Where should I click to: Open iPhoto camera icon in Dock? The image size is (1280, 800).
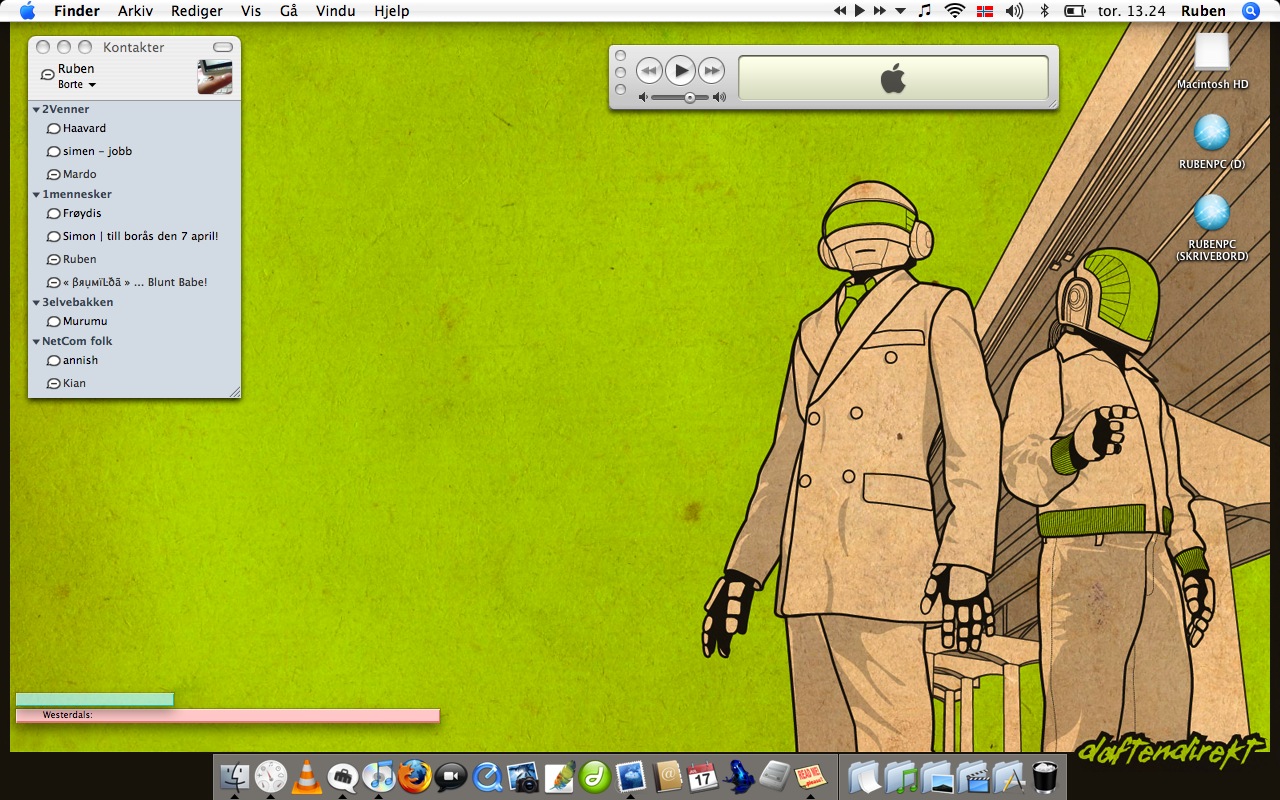coord(523,776)
